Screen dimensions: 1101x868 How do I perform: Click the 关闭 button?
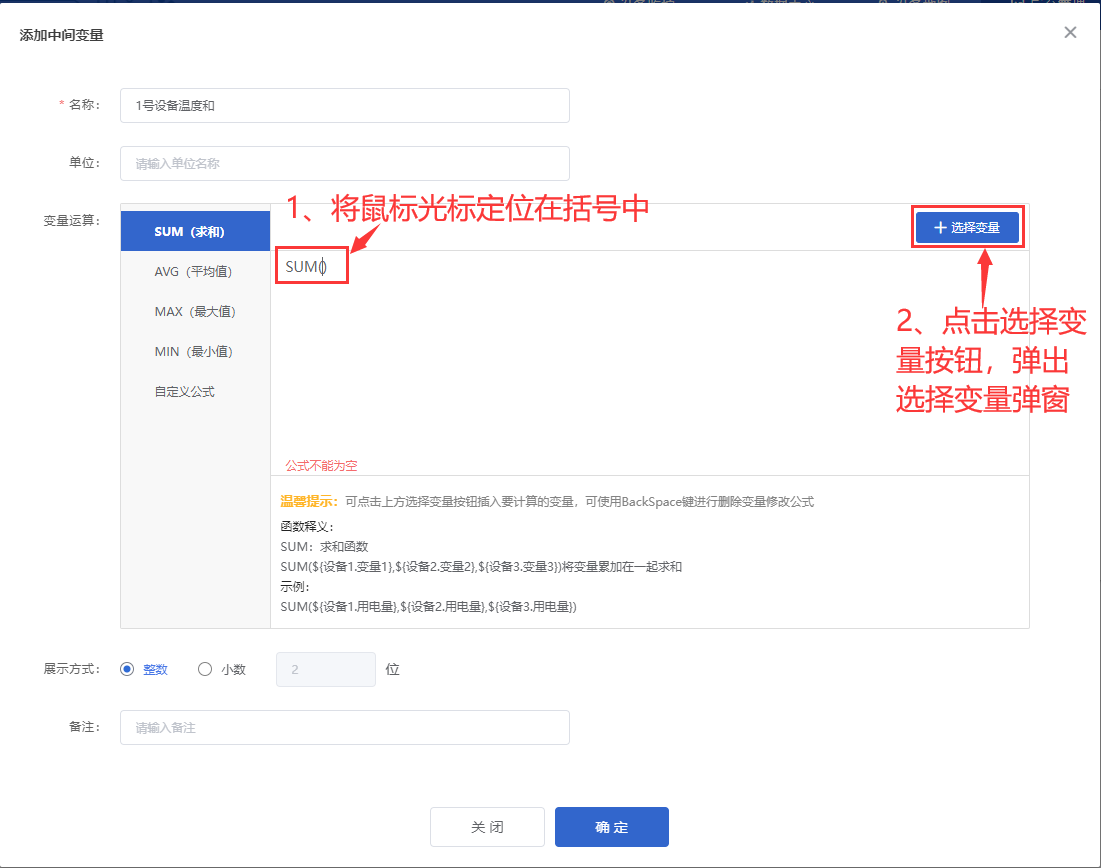487,827
